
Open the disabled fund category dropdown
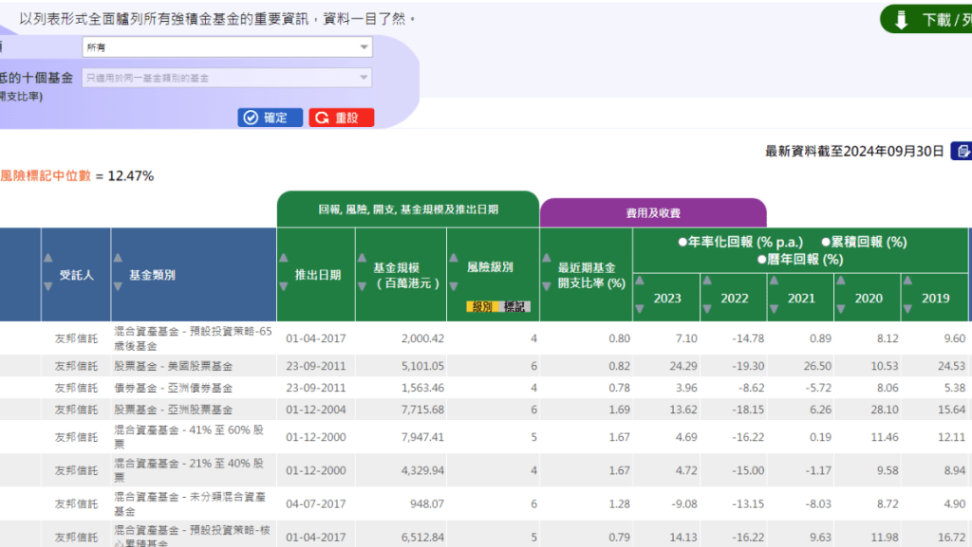226,78
